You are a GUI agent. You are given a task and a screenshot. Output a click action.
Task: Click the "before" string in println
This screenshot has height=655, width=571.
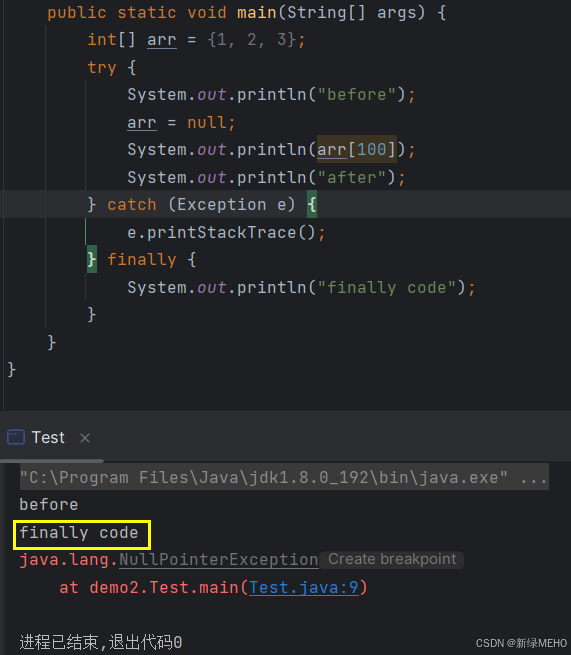(x=357, y=94)
